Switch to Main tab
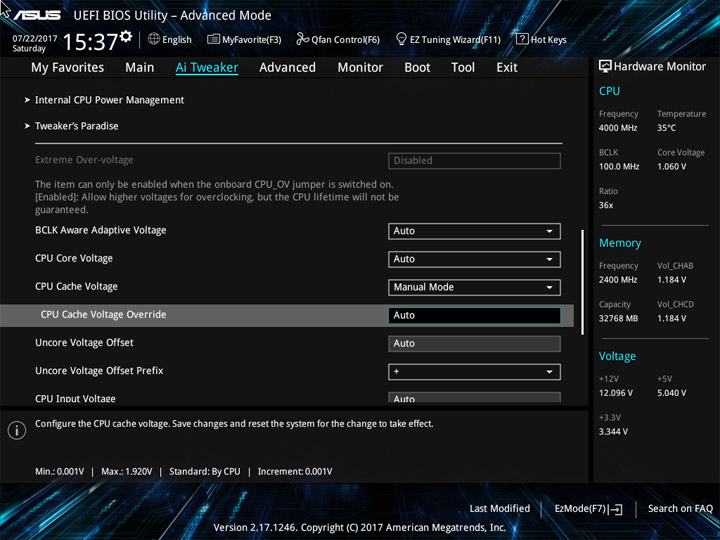 pyautogui.click(x=140, y=68)
